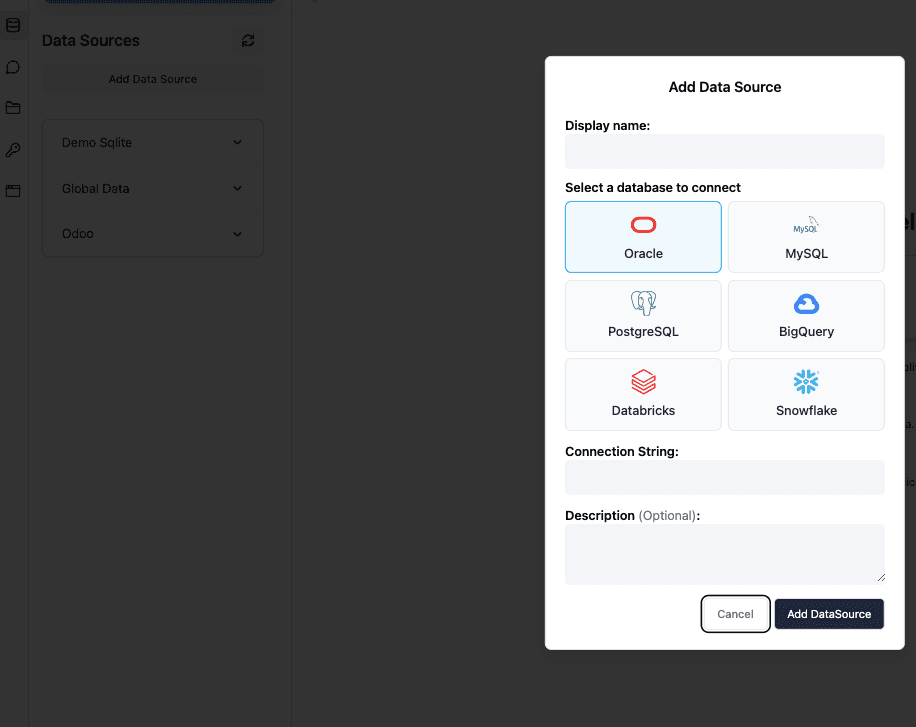916x727 pixels.
Task: Choose MySQL as the database type
Action: [x=806, y=237]
